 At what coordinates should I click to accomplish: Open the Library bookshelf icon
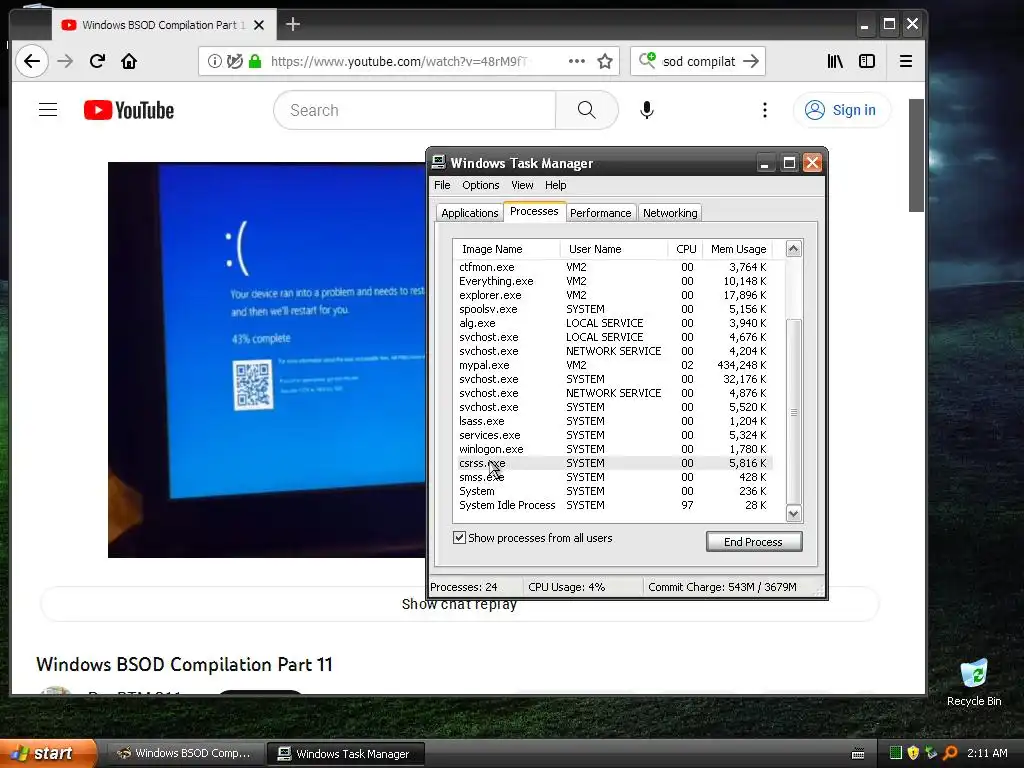point(835,61)
